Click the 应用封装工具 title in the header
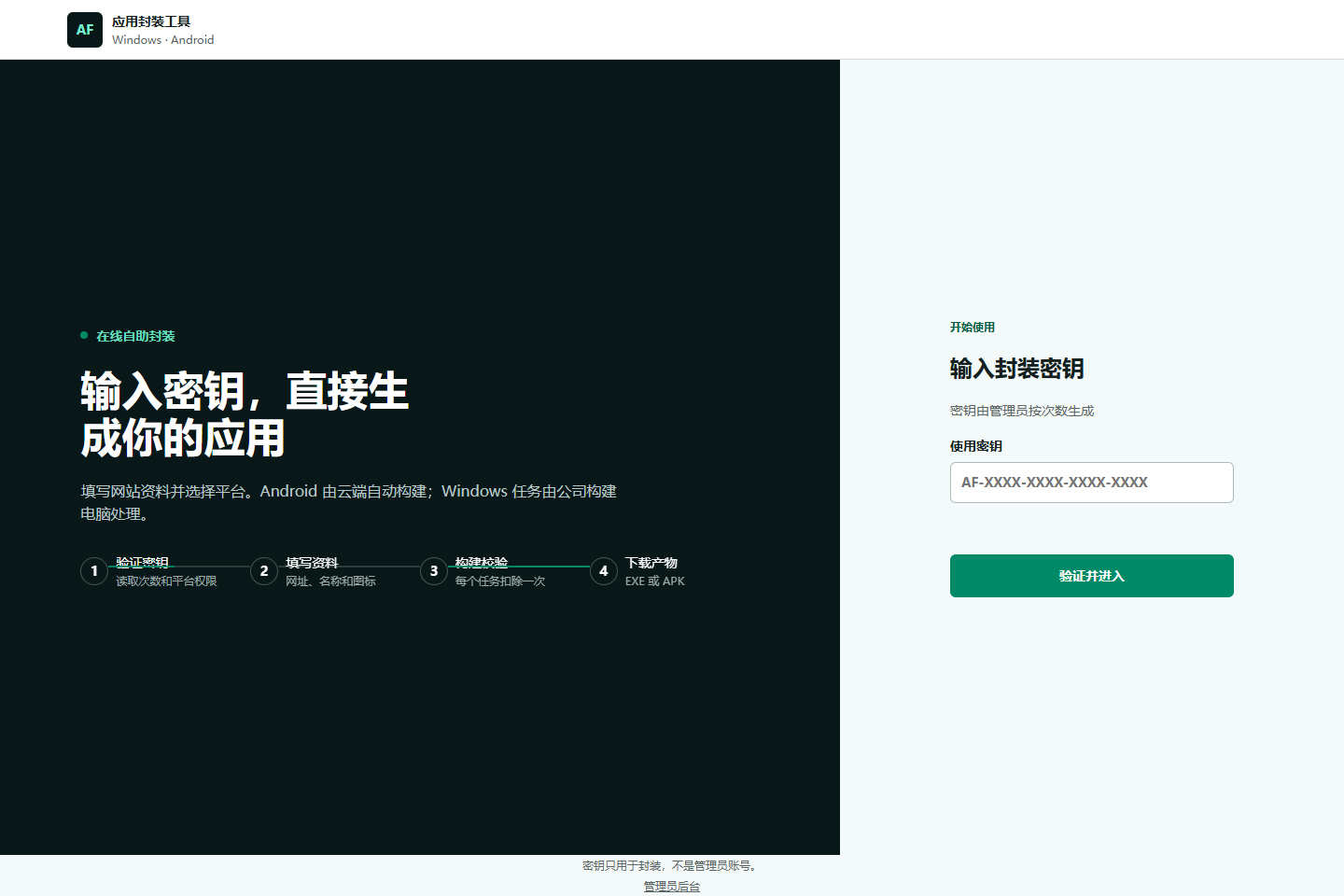The height and width of the screenshot is (896, 1344). (x=151, y=21)
